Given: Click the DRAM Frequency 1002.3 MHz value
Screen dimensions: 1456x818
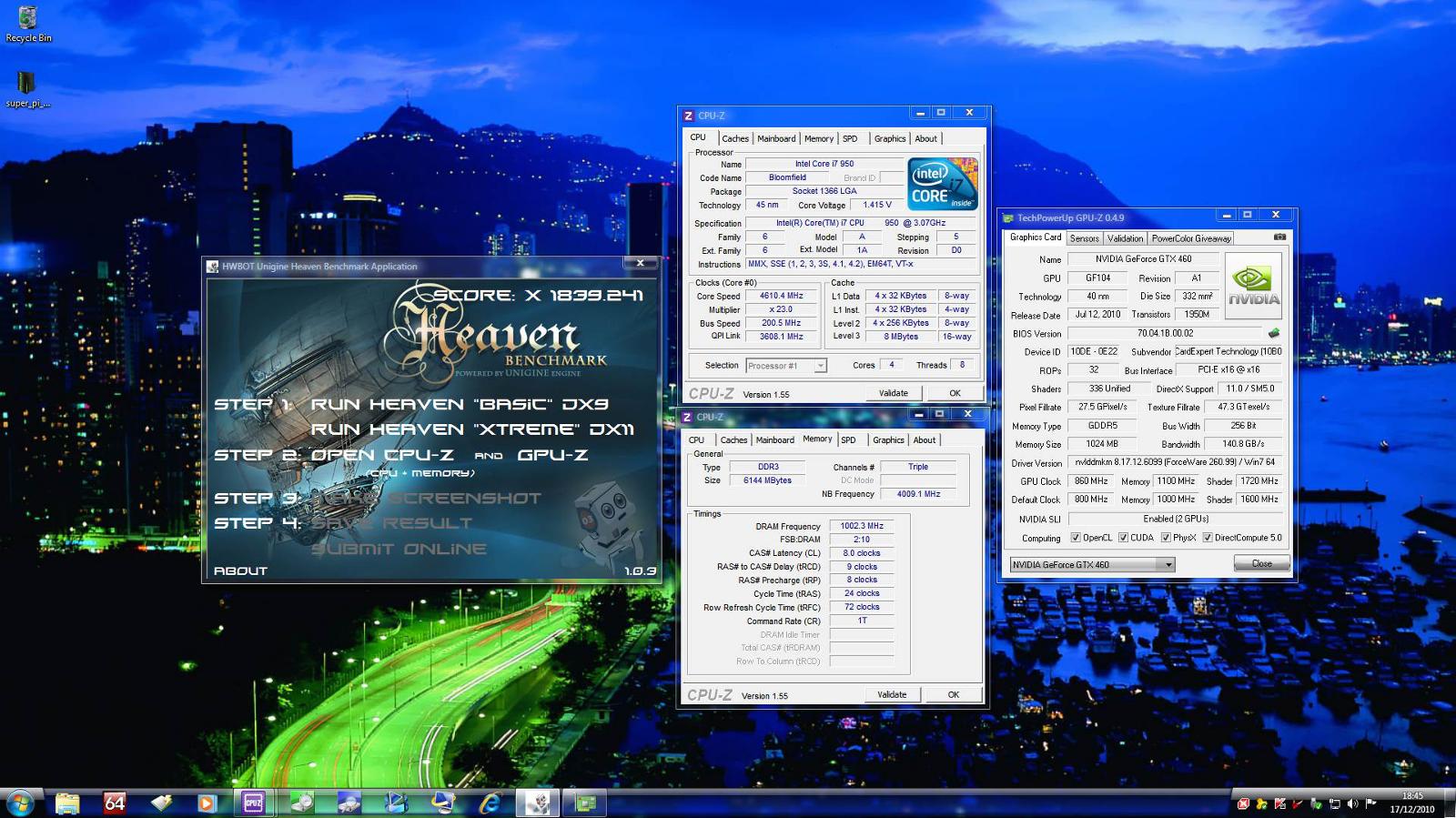Looking at the screenshot, I should [x=861, y=526].
